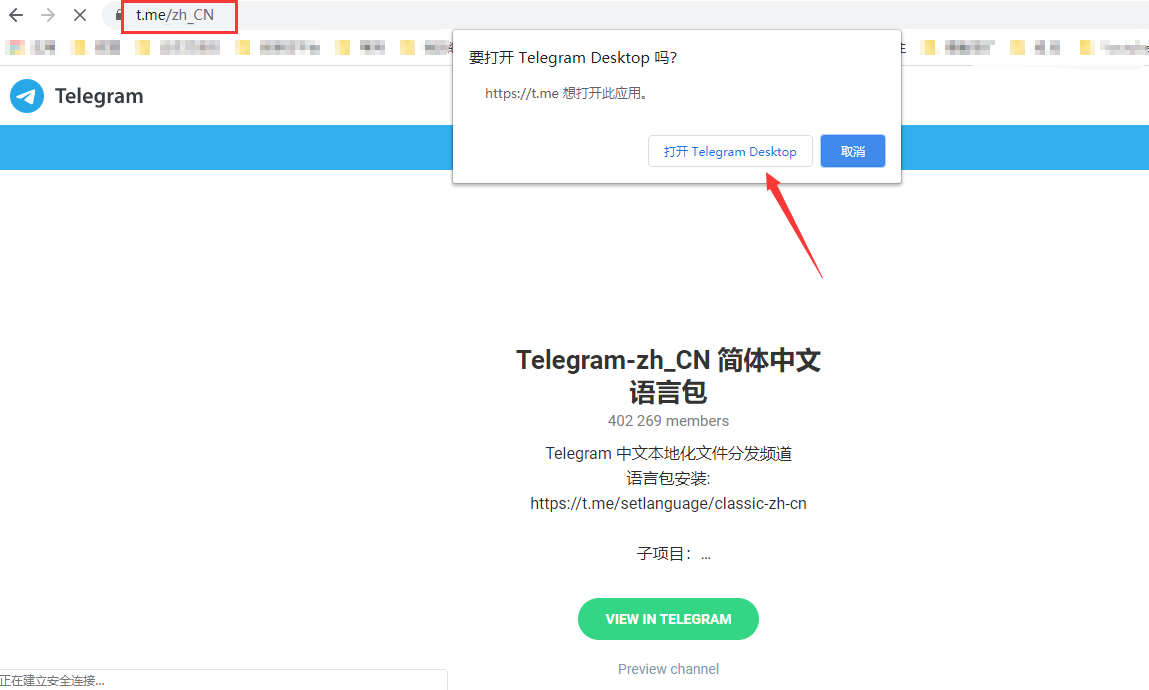Click the leftmost bookmark favicon on bookmarks bar
1149x690 pixels.
(14, 47)
